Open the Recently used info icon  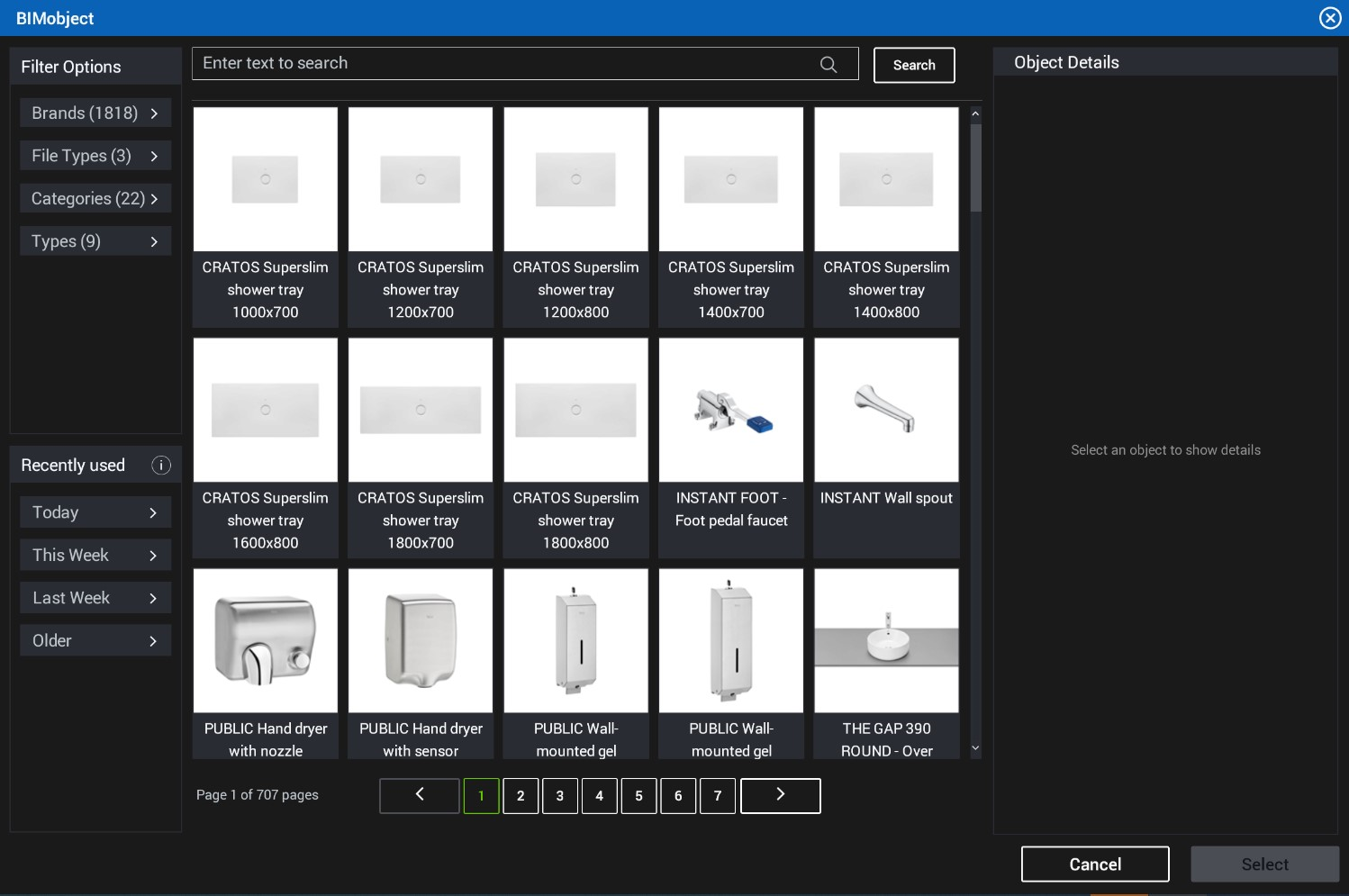(161, 466)
